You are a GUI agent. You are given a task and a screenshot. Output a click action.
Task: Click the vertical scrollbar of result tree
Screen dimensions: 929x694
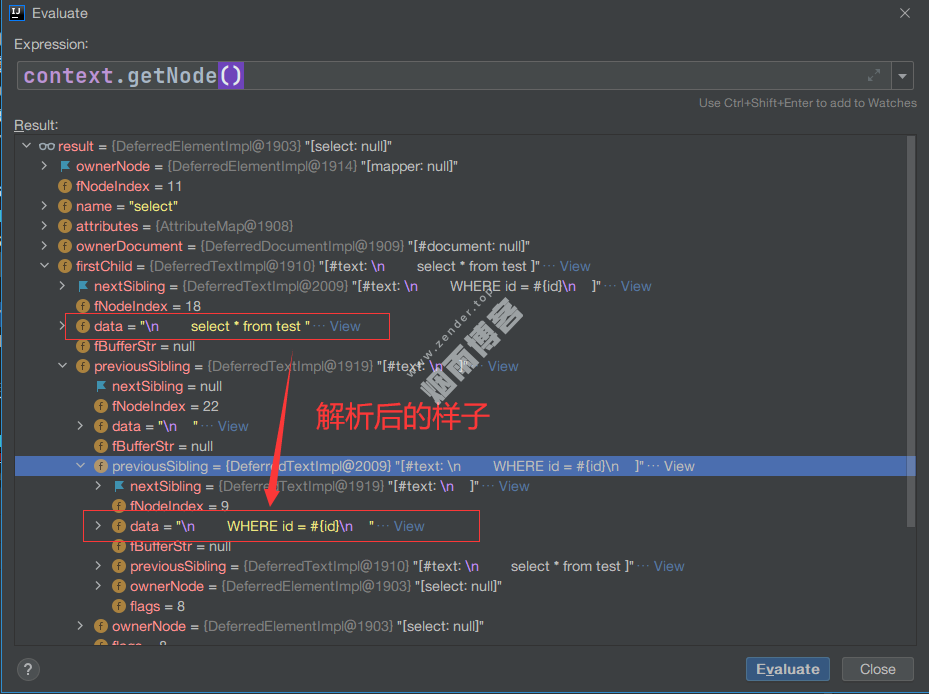910,330
